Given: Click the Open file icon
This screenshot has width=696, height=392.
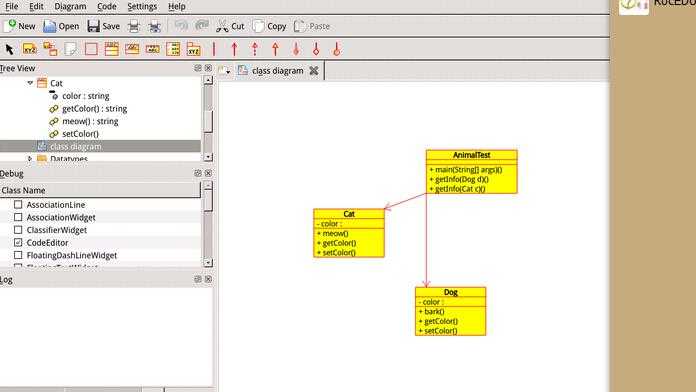Looking at the screenshot, I should point(50,26).
